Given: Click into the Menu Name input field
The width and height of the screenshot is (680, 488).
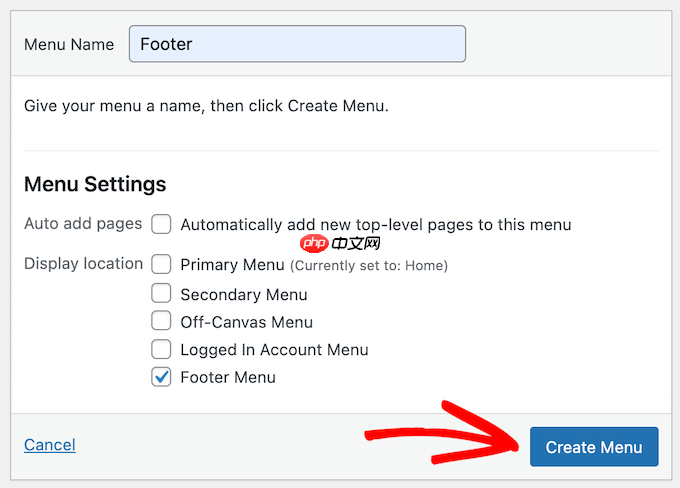Looking at the screenshot, I should pos(297,44).
